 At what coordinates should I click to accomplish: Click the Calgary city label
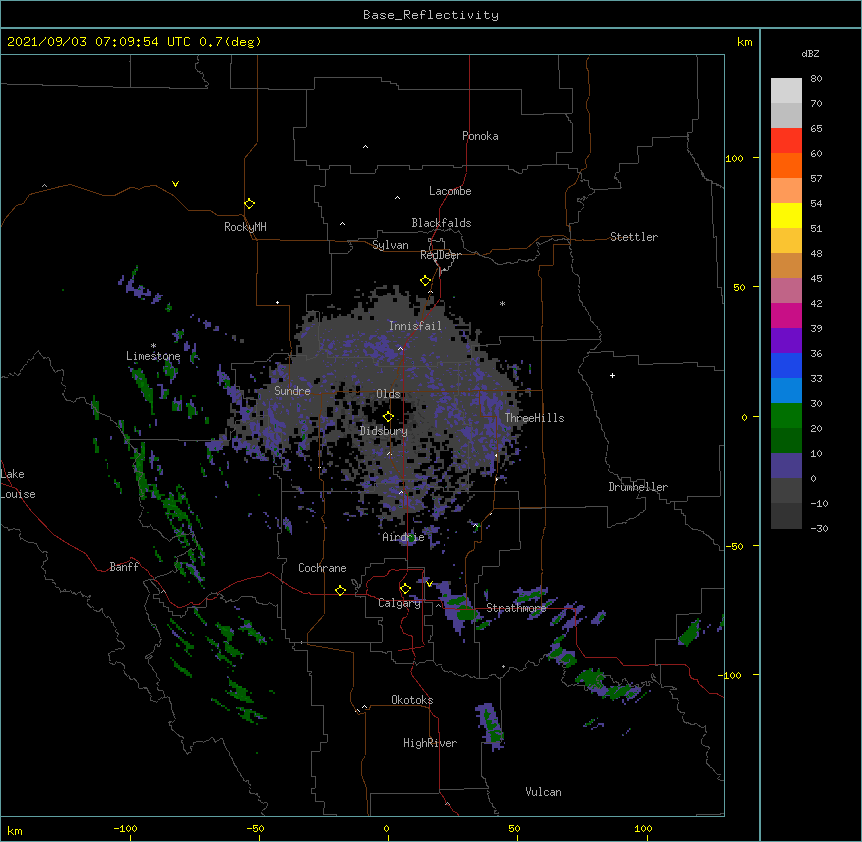tap(399, 603)
